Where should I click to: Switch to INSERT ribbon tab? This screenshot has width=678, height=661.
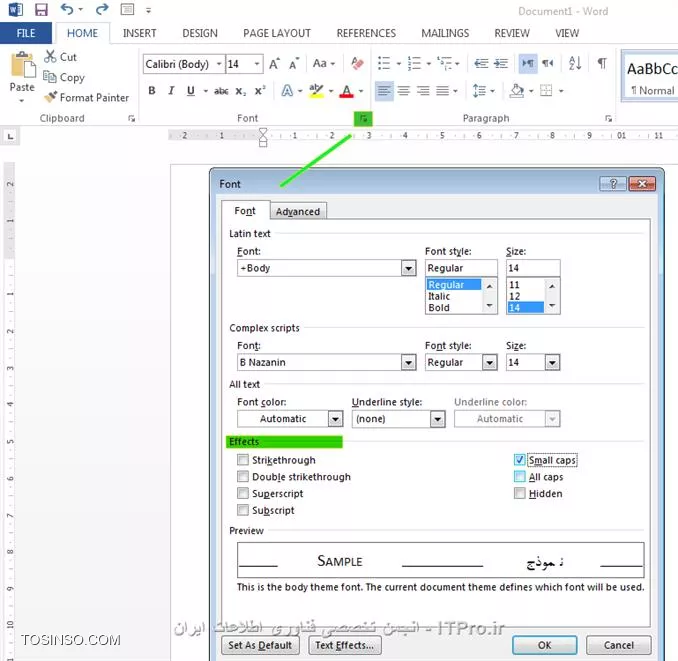pos(139,33)
